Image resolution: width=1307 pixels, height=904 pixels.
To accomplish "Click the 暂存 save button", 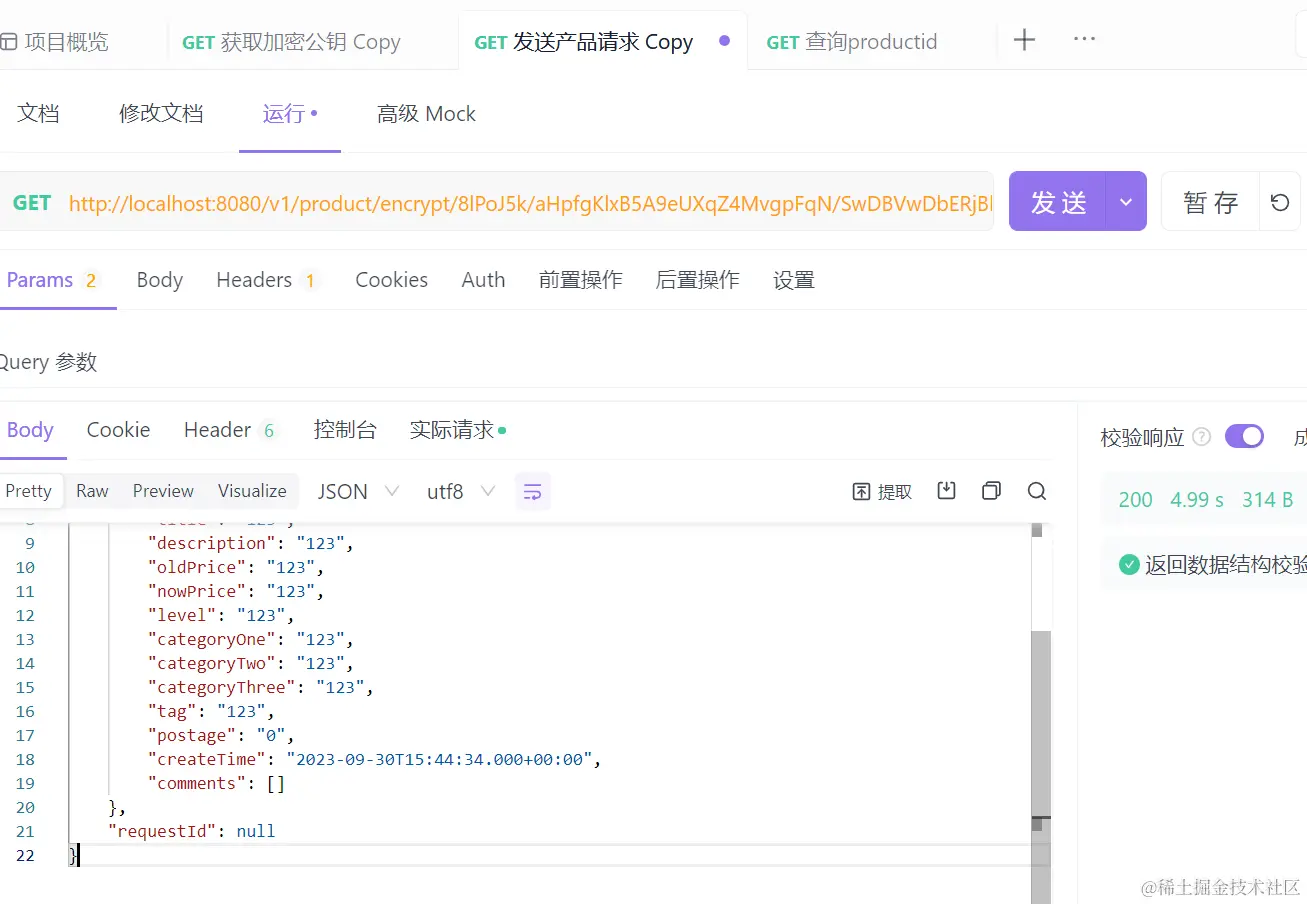I will tap(1210, 202).
